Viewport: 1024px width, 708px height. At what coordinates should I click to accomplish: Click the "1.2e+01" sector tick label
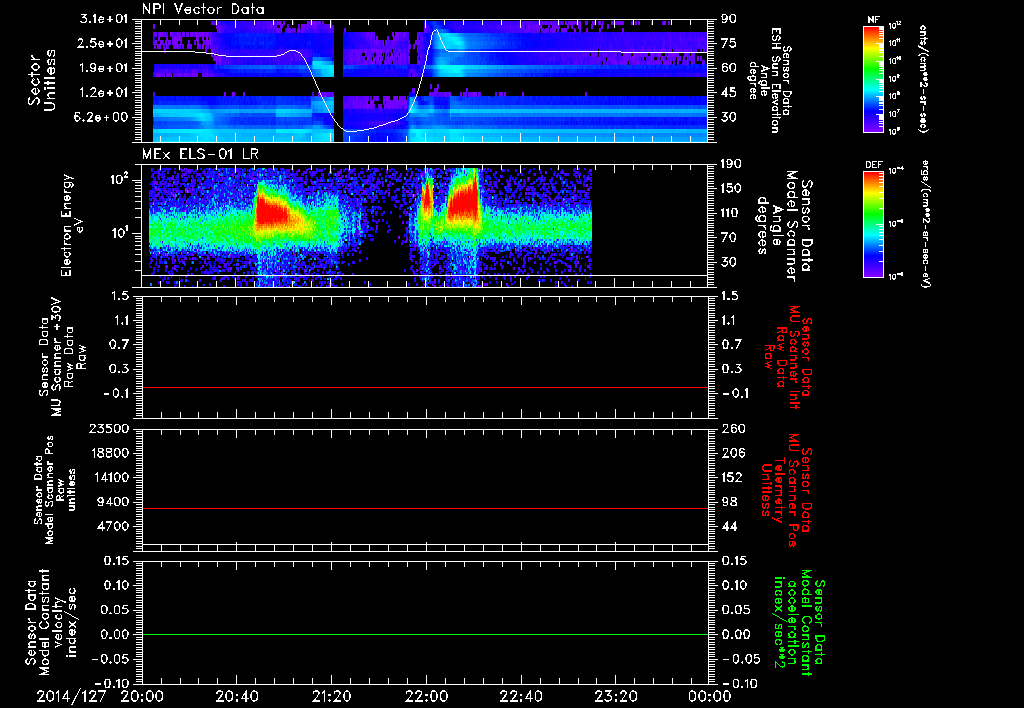(x=104, y=93)
